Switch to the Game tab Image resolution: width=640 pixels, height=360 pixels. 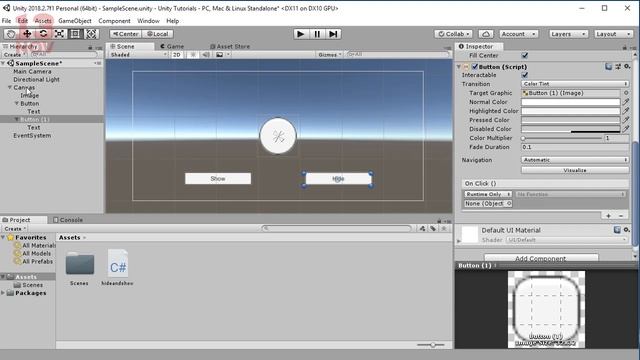(172, 47)
